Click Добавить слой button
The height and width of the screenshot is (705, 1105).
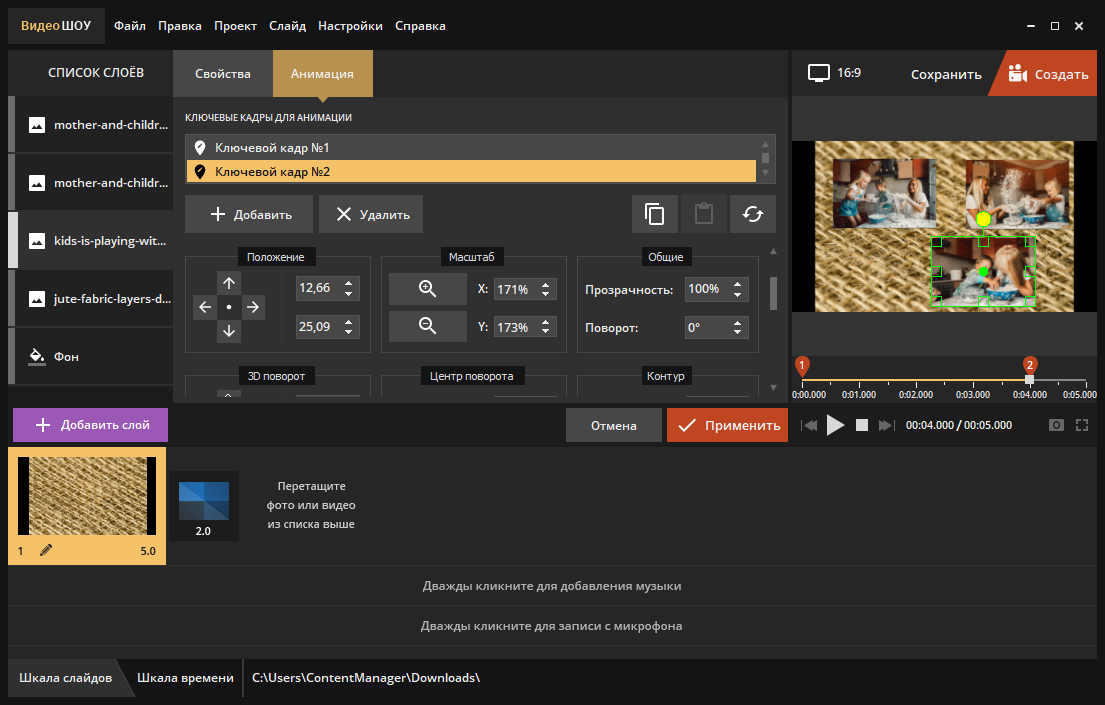[90, 425]
